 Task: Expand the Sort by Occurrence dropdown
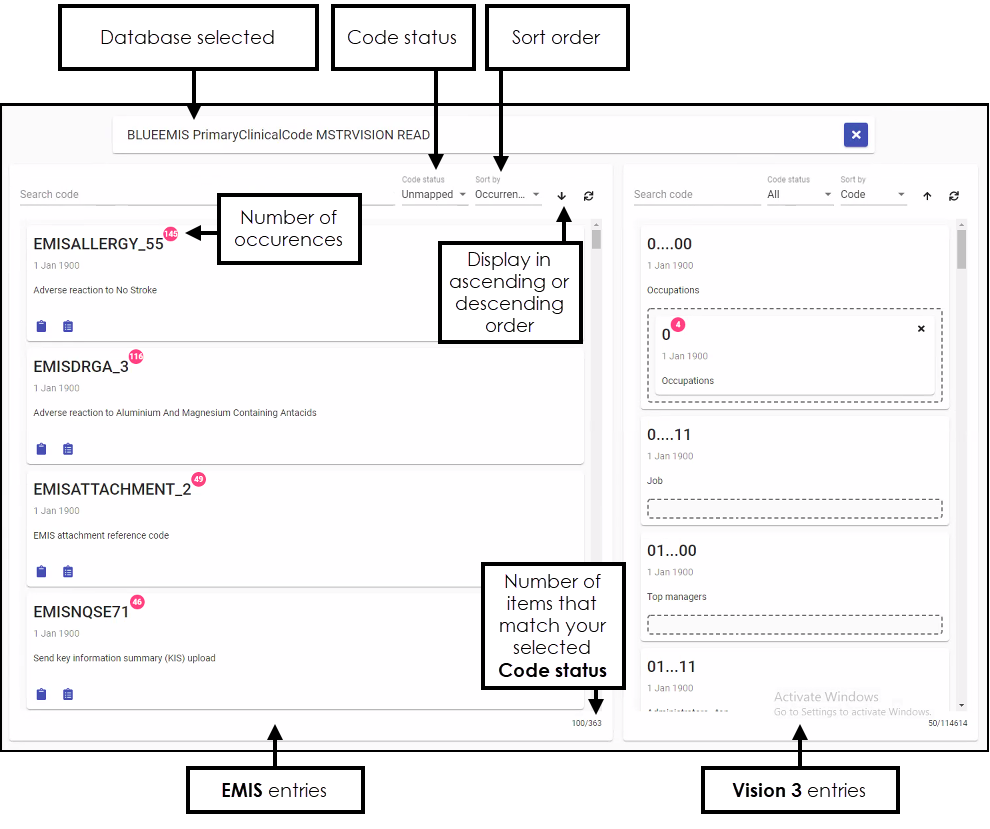pos(507,195)
